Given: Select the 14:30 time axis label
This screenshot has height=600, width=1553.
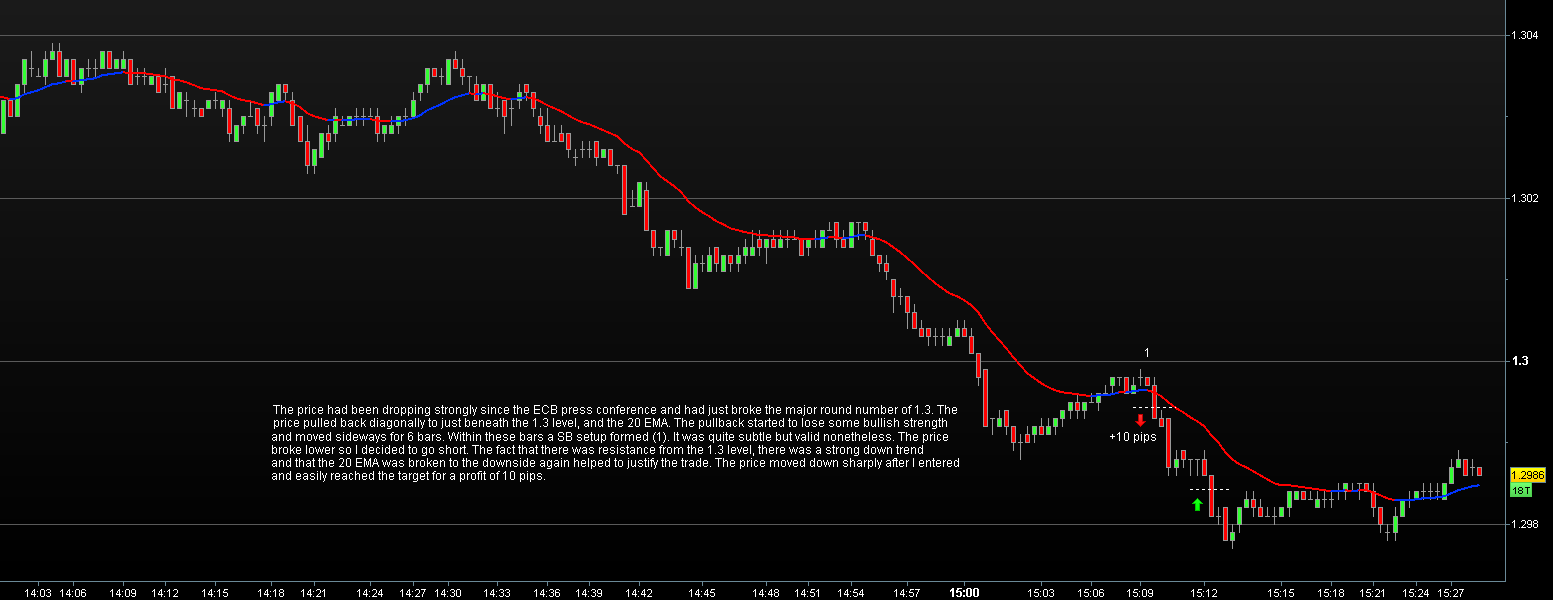Looking at the screenshot, I should click(x=448, y=593).
